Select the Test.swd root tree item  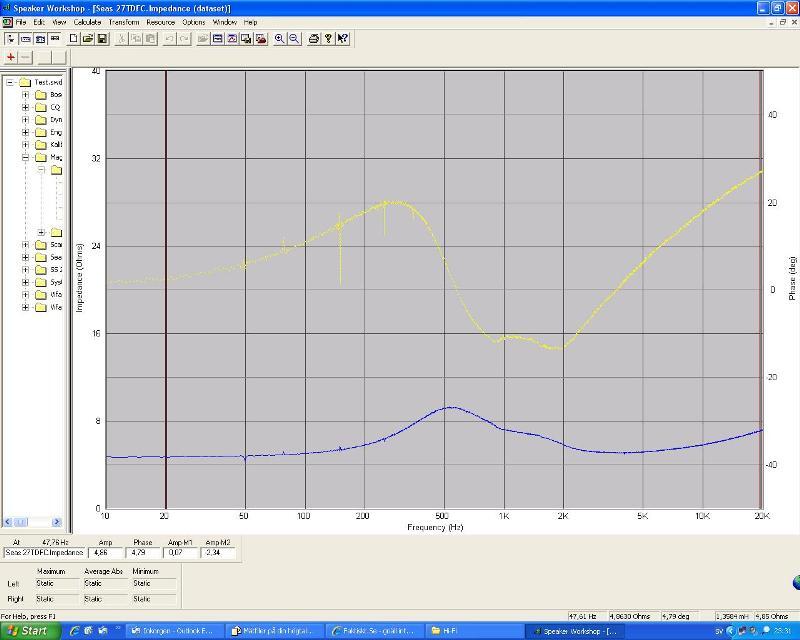coord(48,82)
